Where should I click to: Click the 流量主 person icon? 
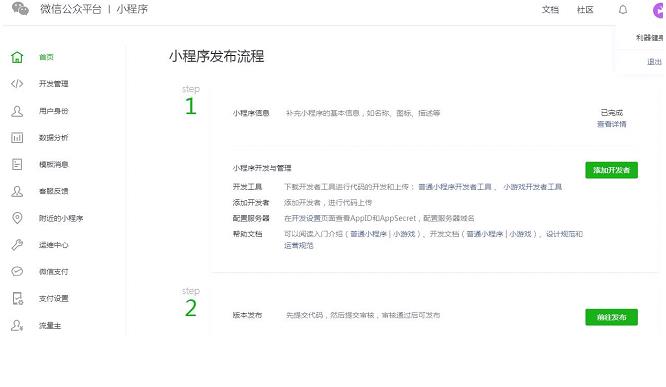point(17,325)
